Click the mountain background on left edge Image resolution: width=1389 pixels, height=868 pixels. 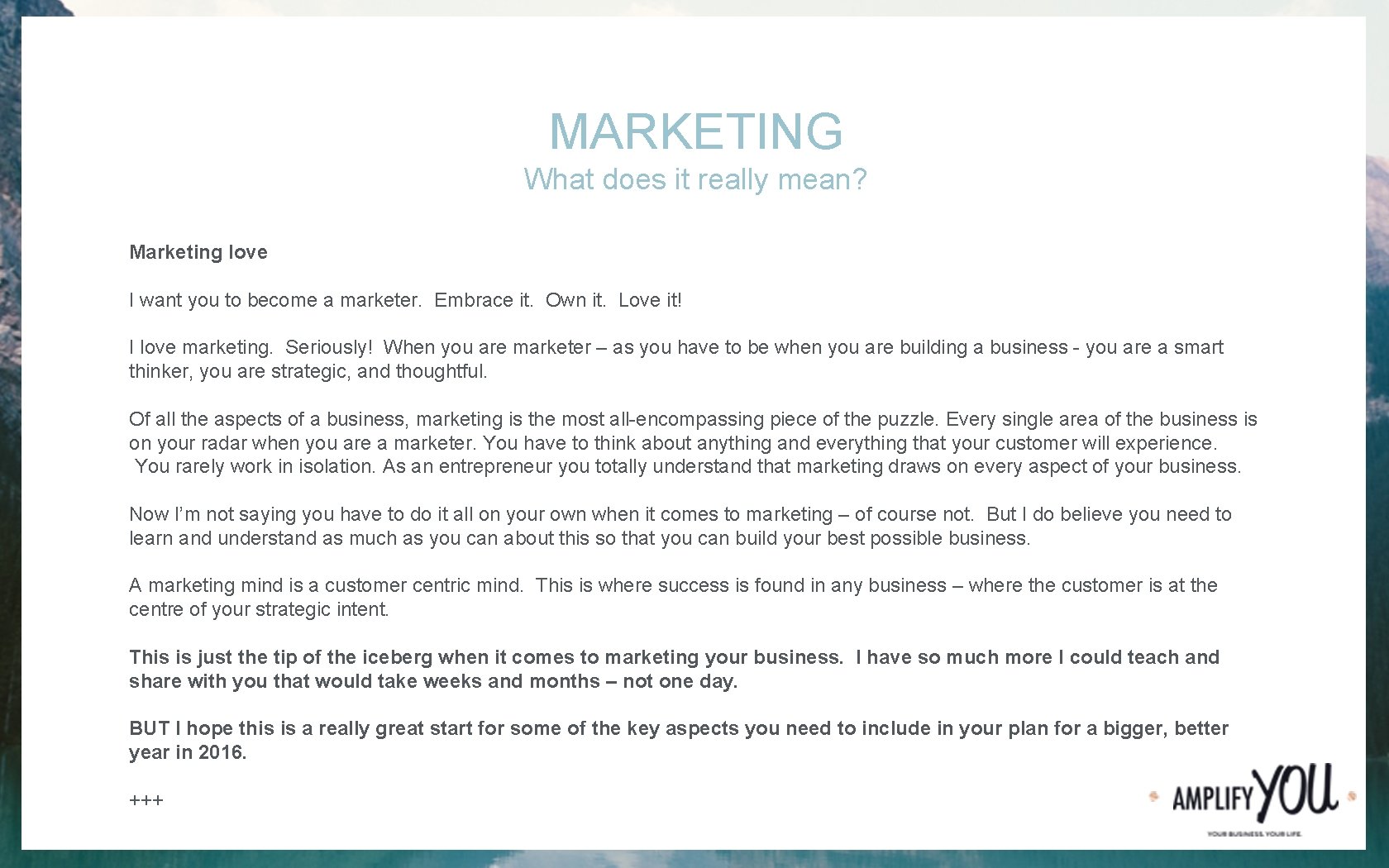[10, 413]
